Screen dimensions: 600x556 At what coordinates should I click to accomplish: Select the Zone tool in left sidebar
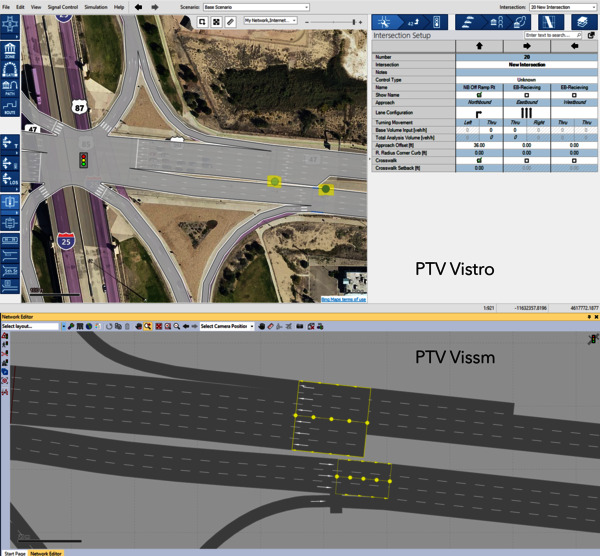(10, 51)
